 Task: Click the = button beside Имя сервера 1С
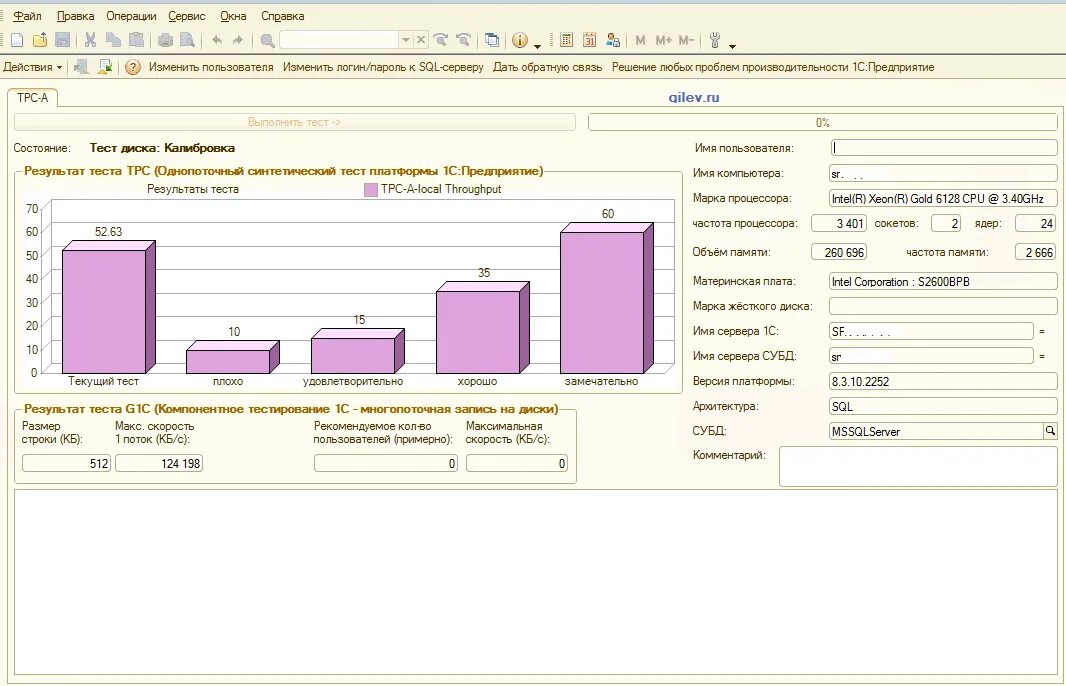(1042, 331)
